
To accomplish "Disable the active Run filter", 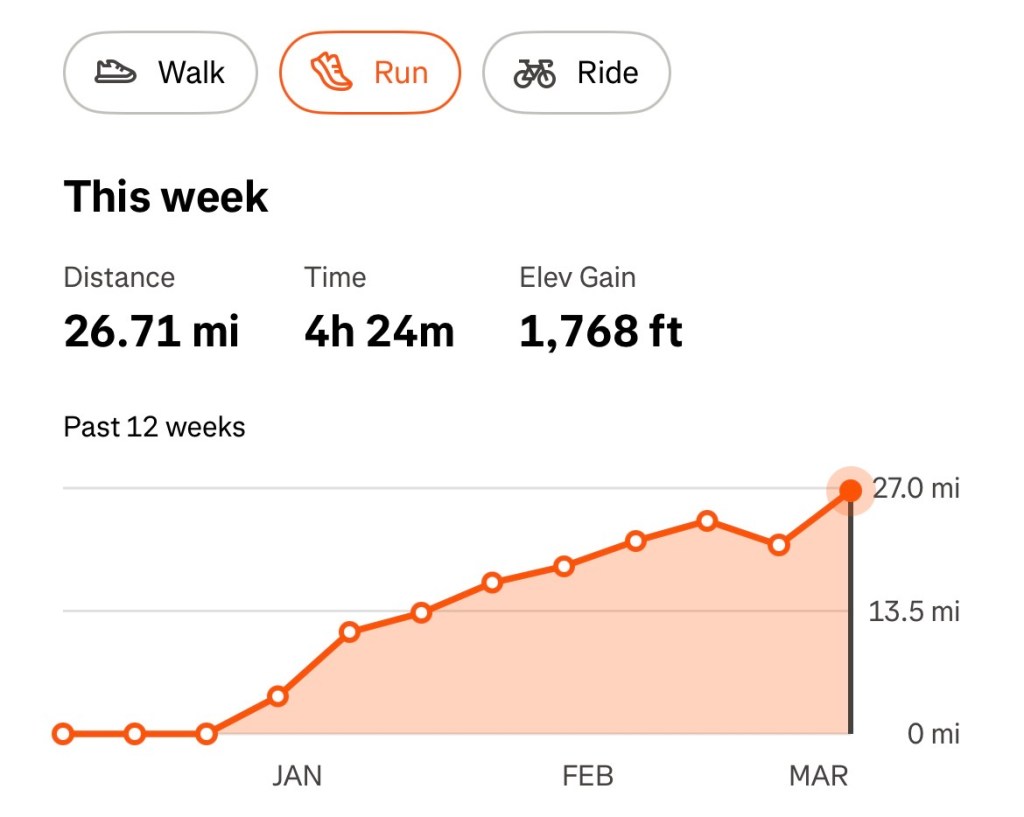I will click(x=369, y=71).
